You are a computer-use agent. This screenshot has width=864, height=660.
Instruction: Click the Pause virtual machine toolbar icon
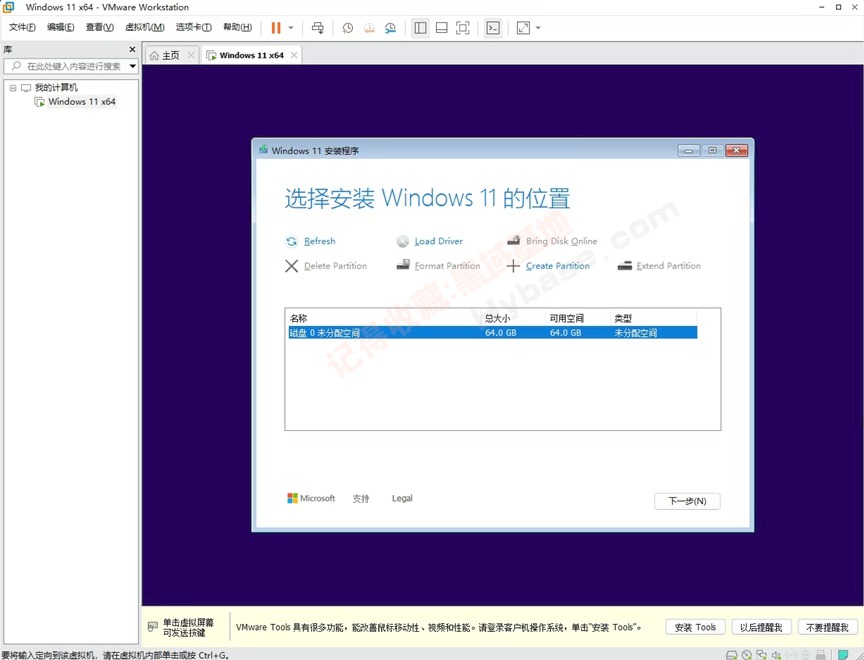276,28
